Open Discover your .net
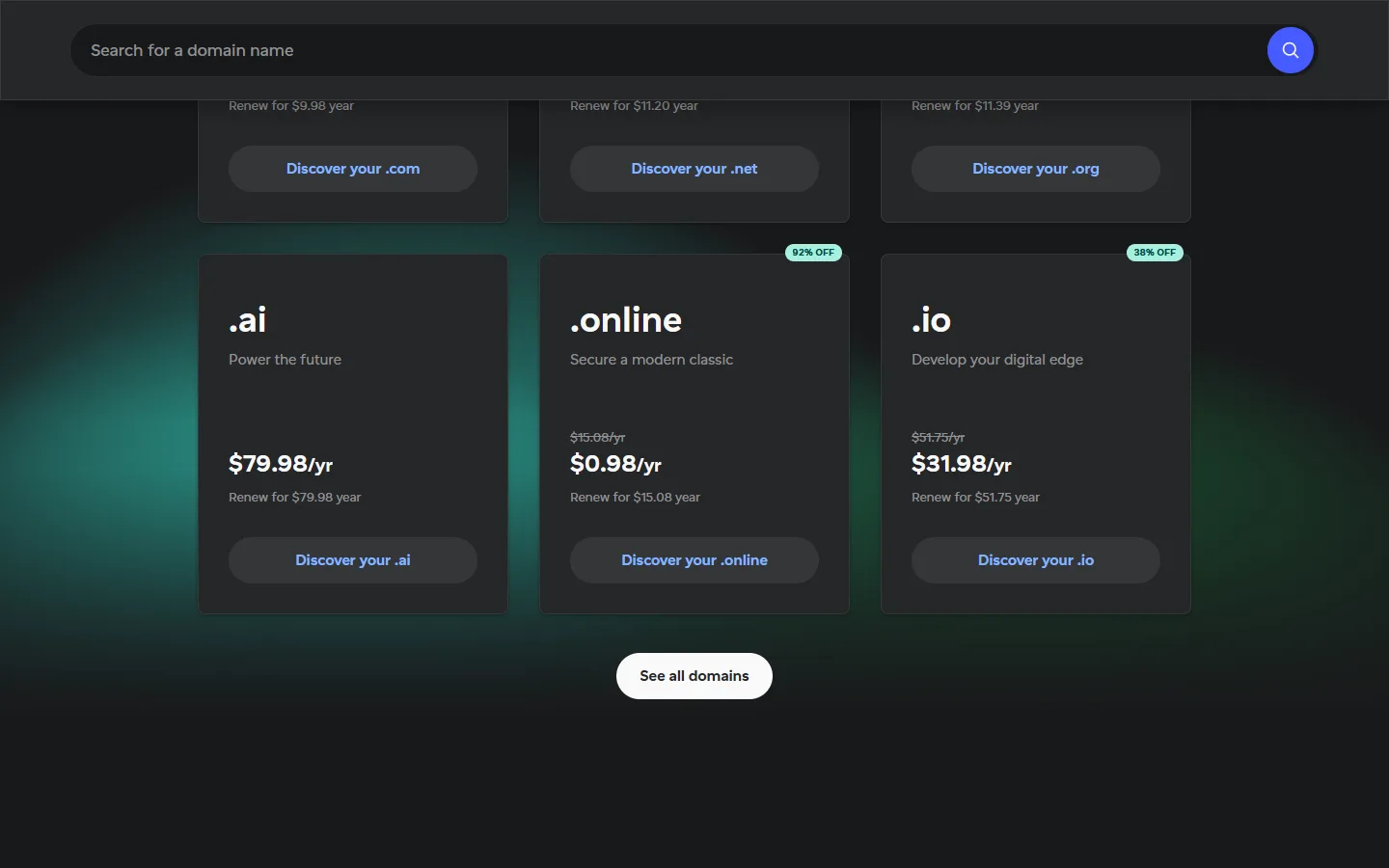This screenshot has height=868, width=1389. (x=694, y=169)
